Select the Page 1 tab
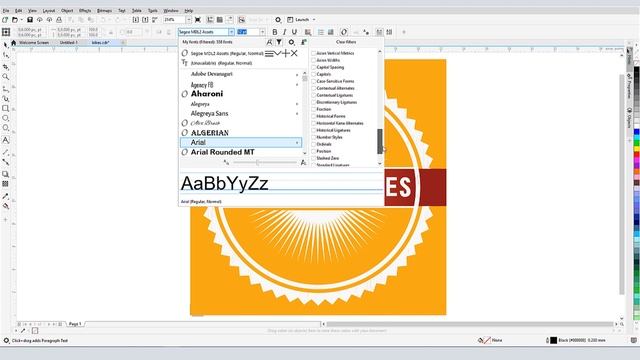Viewport: 640px width, 360px height. (75, 324)
